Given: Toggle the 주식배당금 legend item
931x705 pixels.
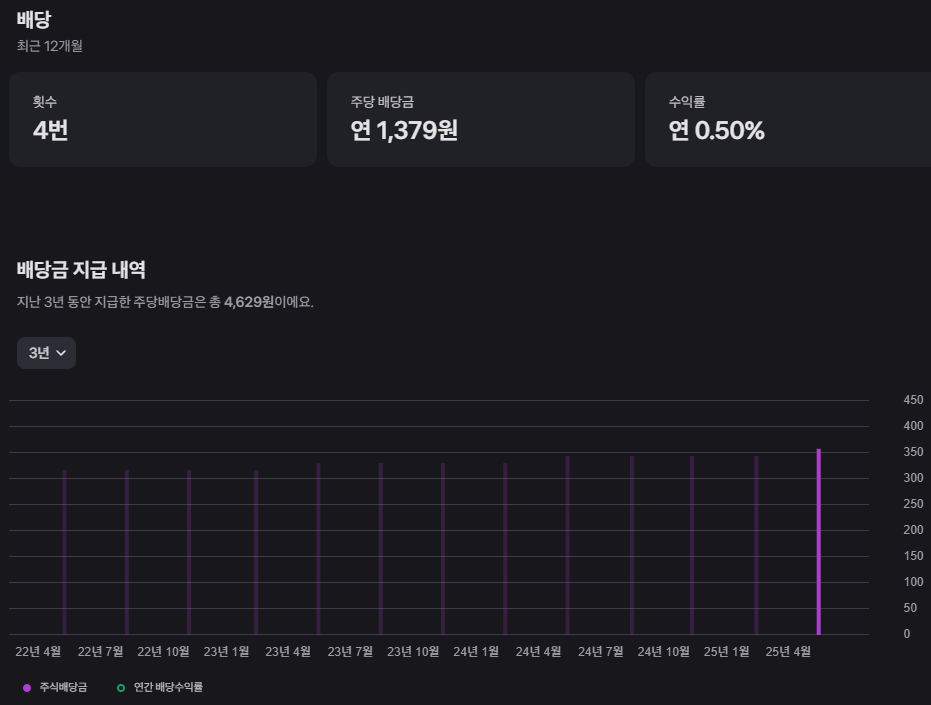Looking at the screenshot, I should click(55, 687).
